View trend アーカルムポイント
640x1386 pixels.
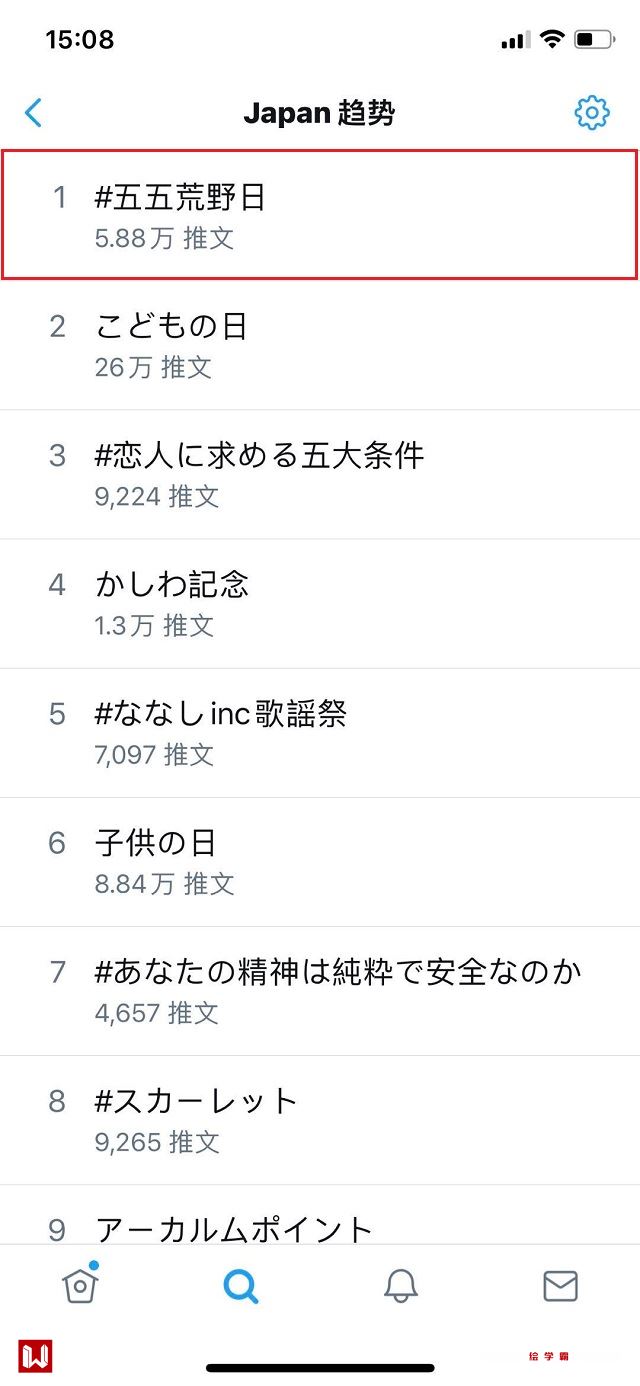234,1228
